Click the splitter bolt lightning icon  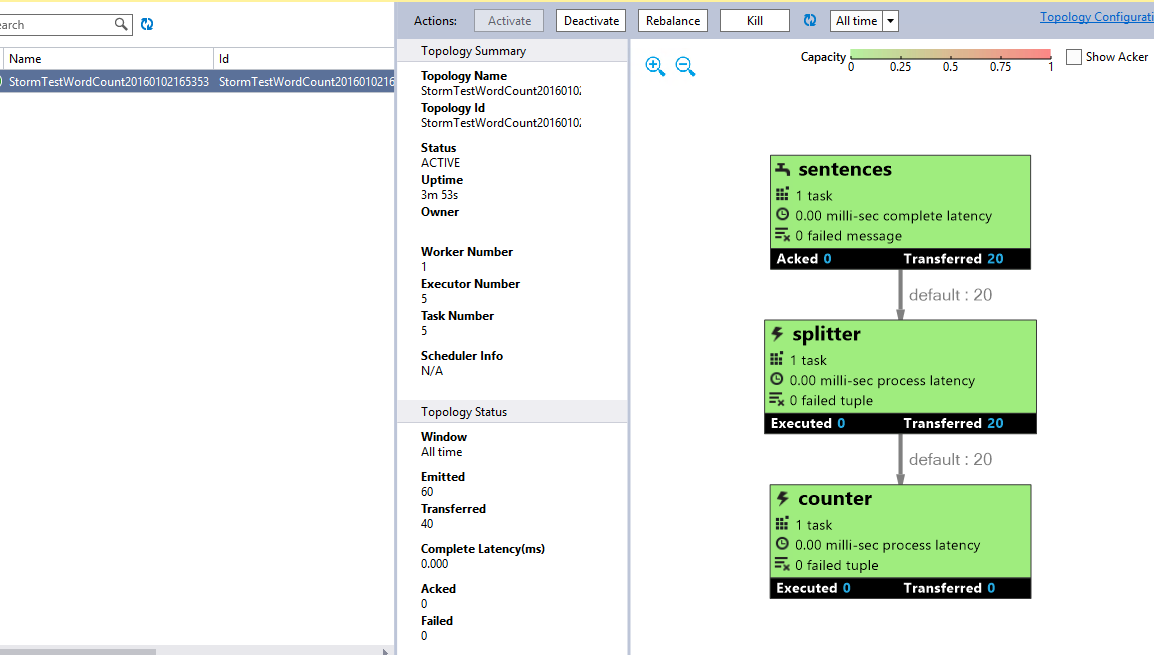pyautogui.click(x=777, y=334)
